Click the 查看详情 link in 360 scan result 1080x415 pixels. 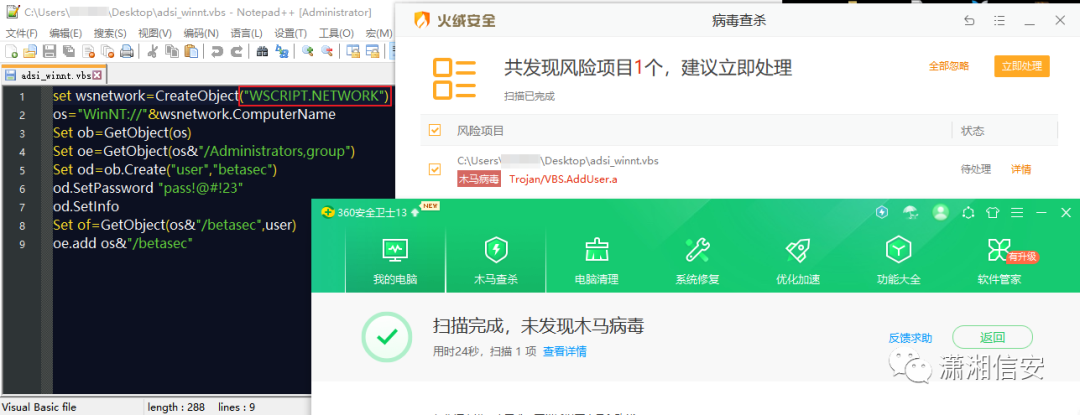click(565, 351)
